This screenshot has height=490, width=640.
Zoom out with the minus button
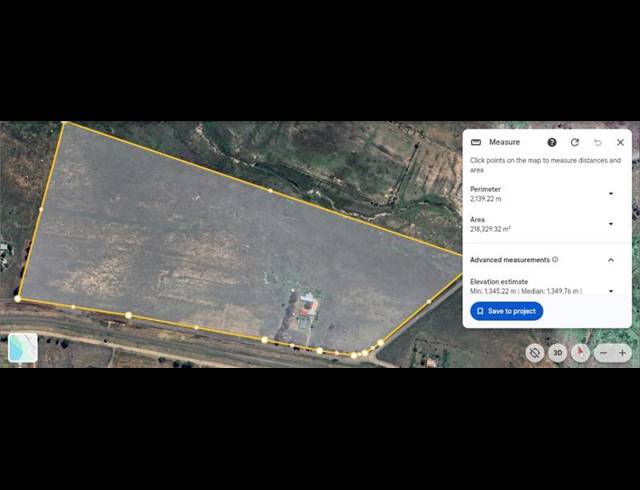[x=604, y=353]
